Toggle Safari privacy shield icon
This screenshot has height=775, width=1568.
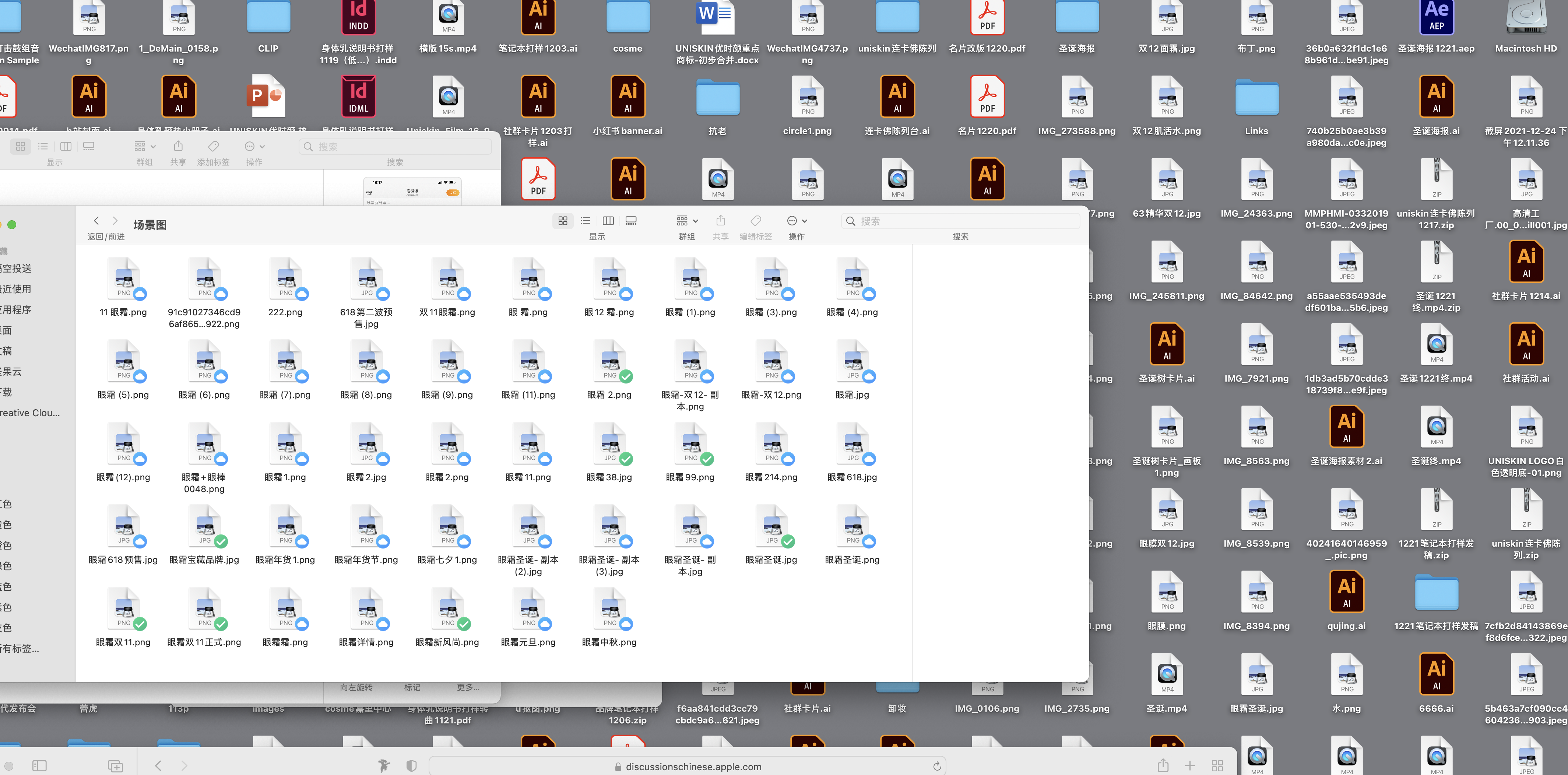(x=411, y=766)
